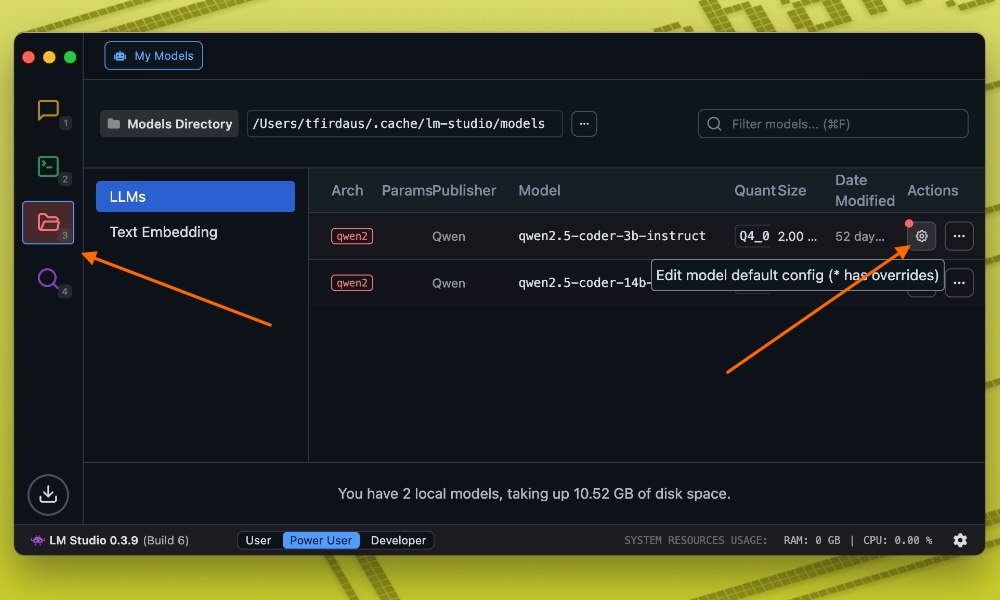Sort by Date Modified column header
Screen dimensions: 1000x600
click(x=864, y=190)
